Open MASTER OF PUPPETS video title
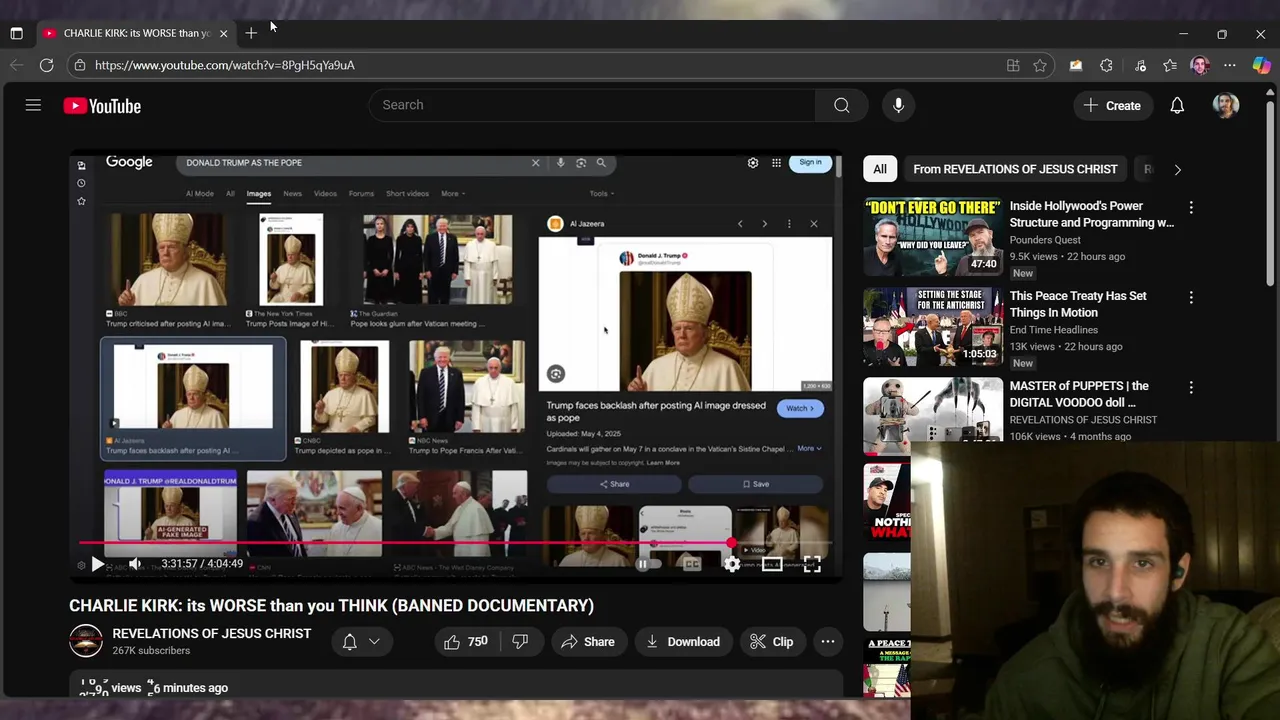This screenshot has width=1280, height=720. (1079, 394)
